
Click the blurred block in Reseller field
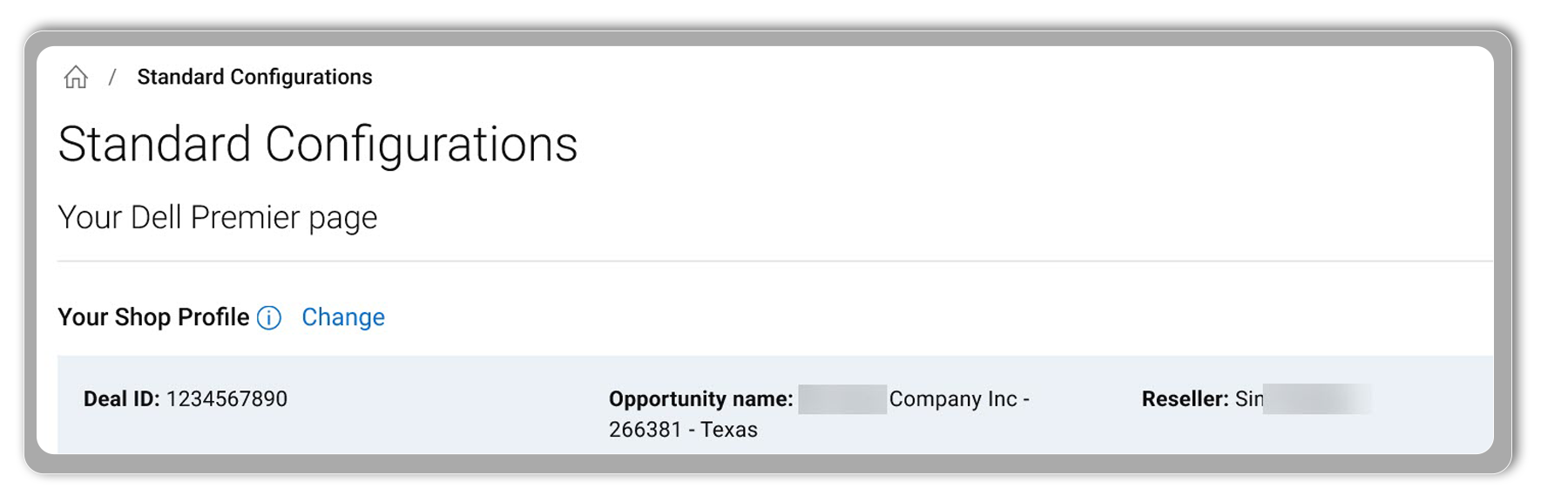[x=1316, y=399]
